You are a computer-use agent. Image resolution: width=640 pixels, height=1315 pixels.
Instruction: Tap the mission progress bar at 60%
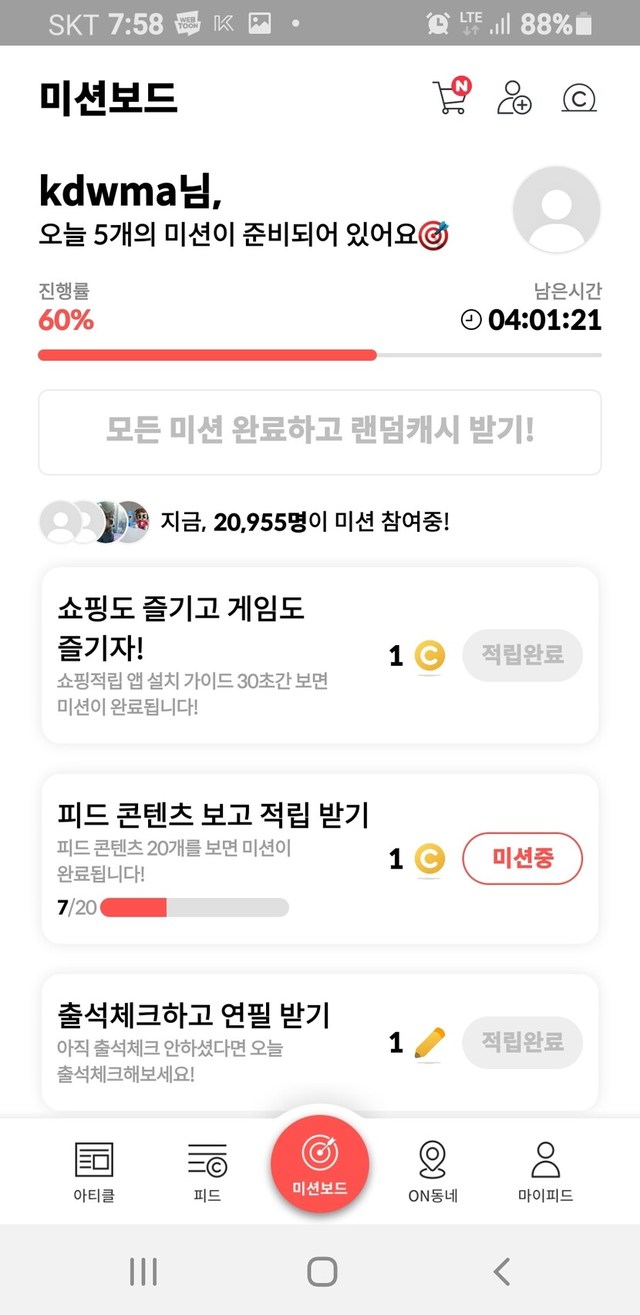point(320,355)
